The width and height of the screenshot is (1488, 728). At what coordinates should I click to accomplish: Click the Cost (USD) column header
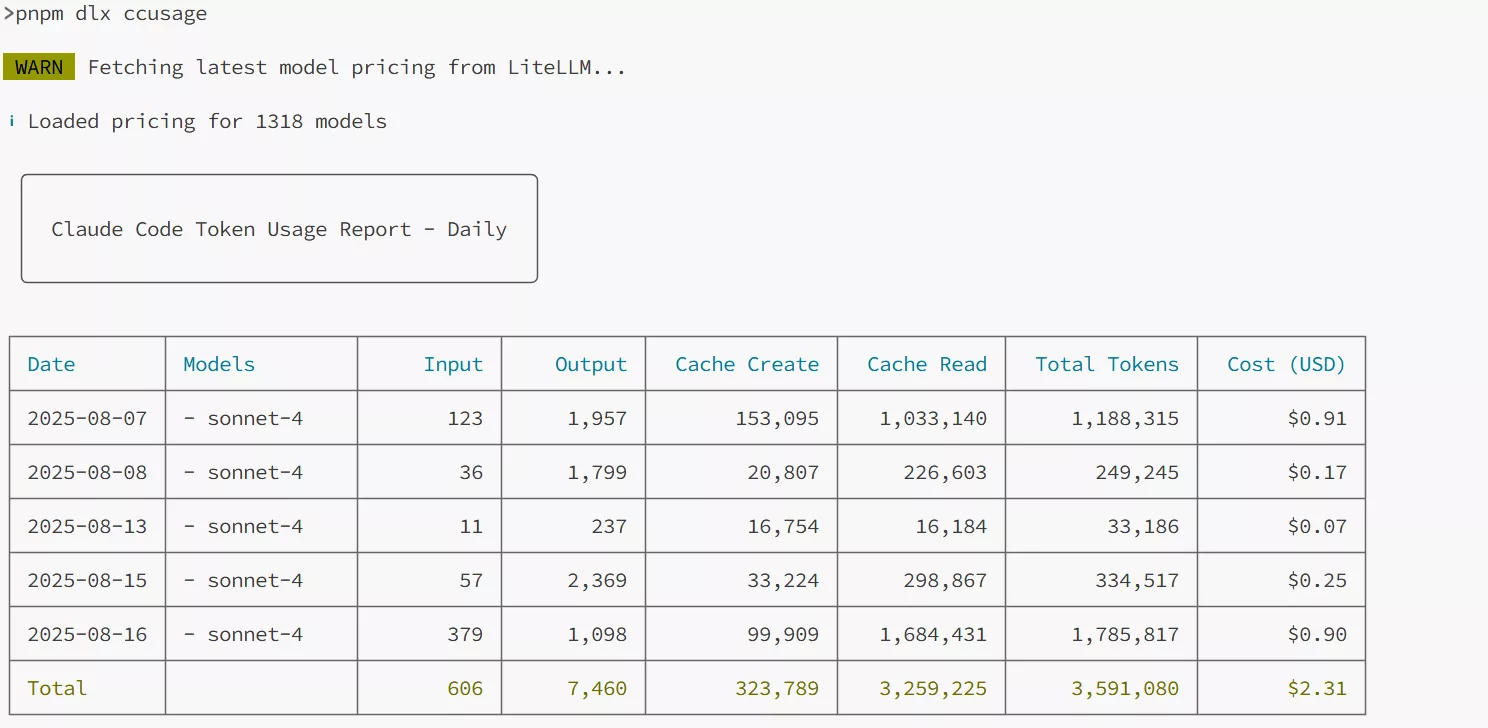pos(1286,365)
